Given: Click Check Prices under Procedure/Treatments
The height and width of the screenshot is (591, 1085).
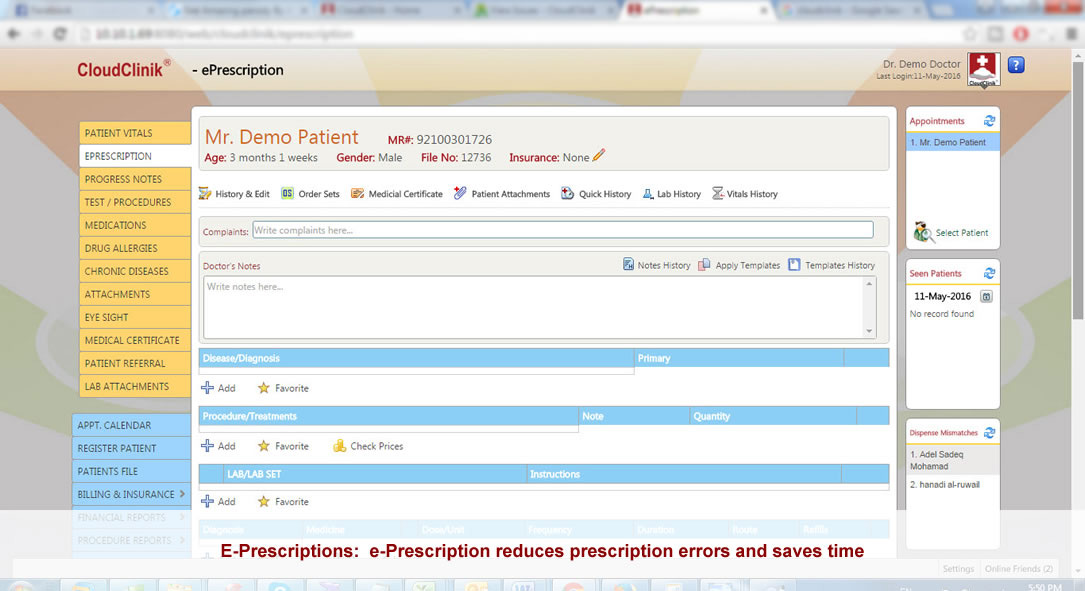Looking at the screenshot, I should [x=368, y=446].
